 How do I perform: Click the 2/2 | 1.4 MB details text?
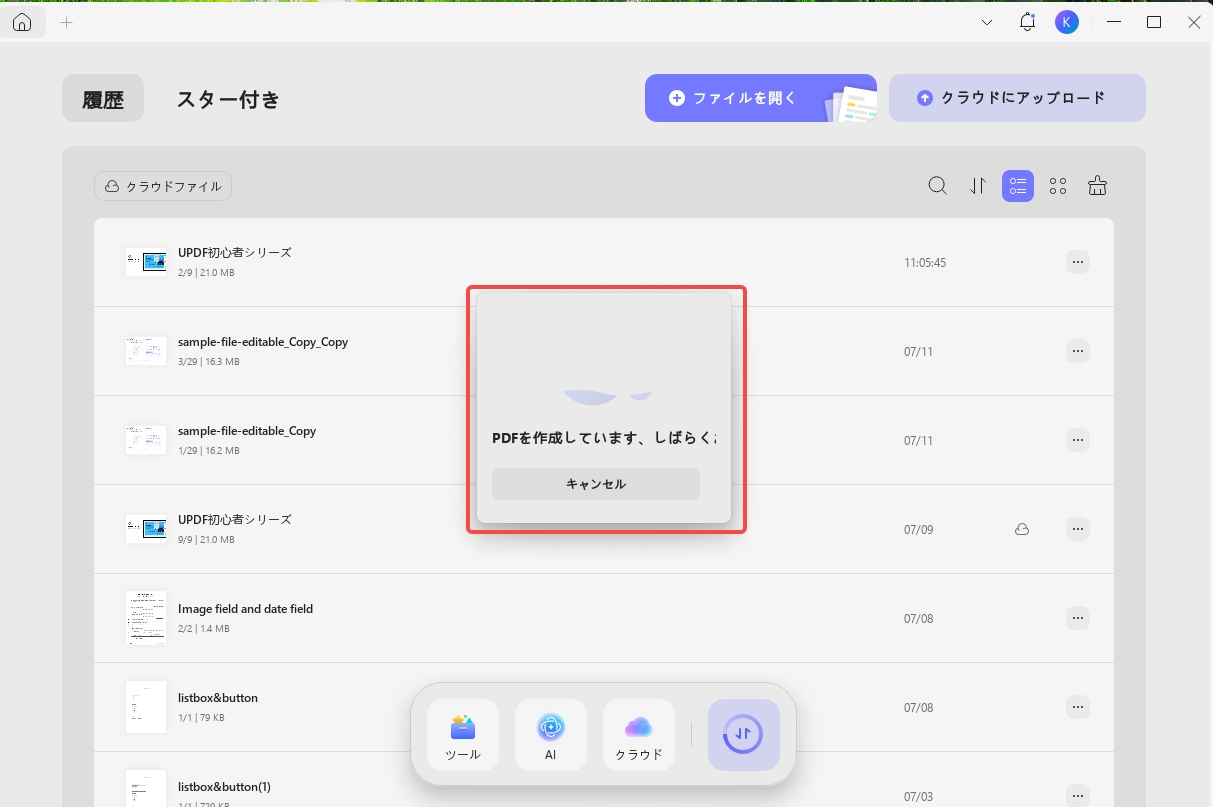(x=204, y=629)
